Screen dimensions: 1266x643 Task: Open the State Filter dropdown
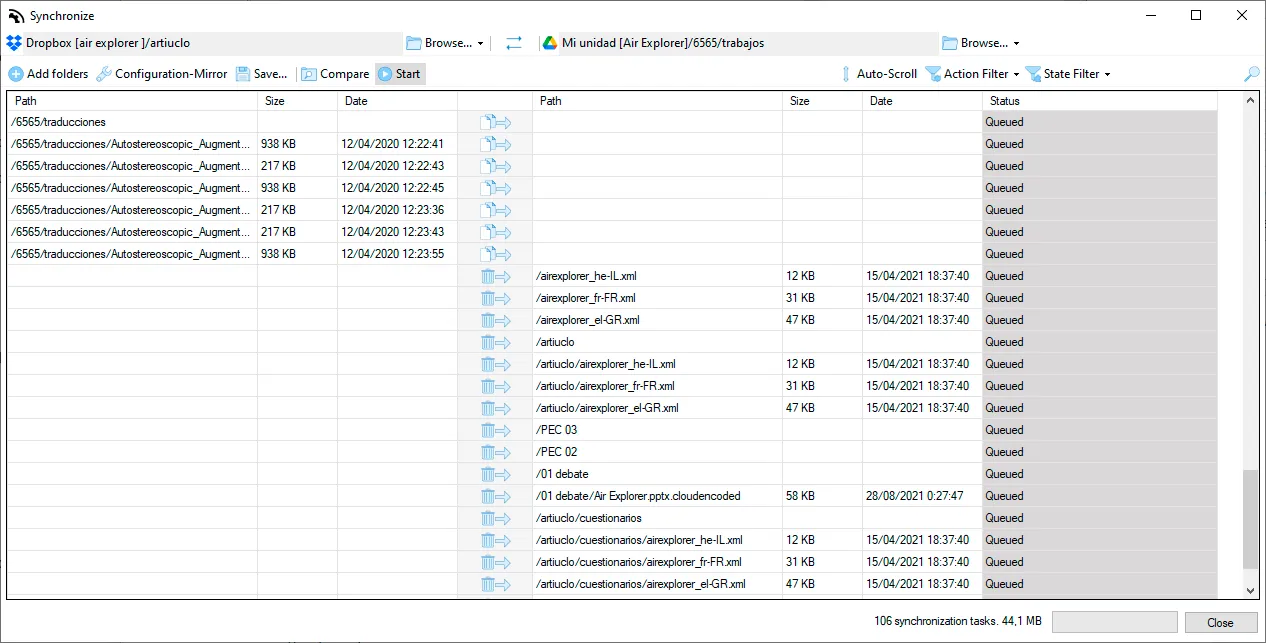point(1068,74)
